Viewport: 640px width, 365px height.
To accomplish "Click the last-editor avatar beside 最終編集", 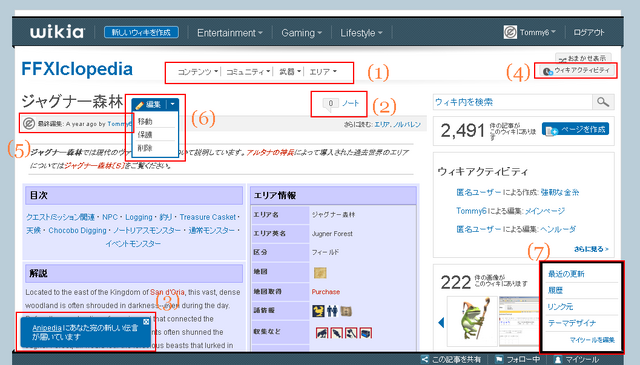I will pos(29,123).
